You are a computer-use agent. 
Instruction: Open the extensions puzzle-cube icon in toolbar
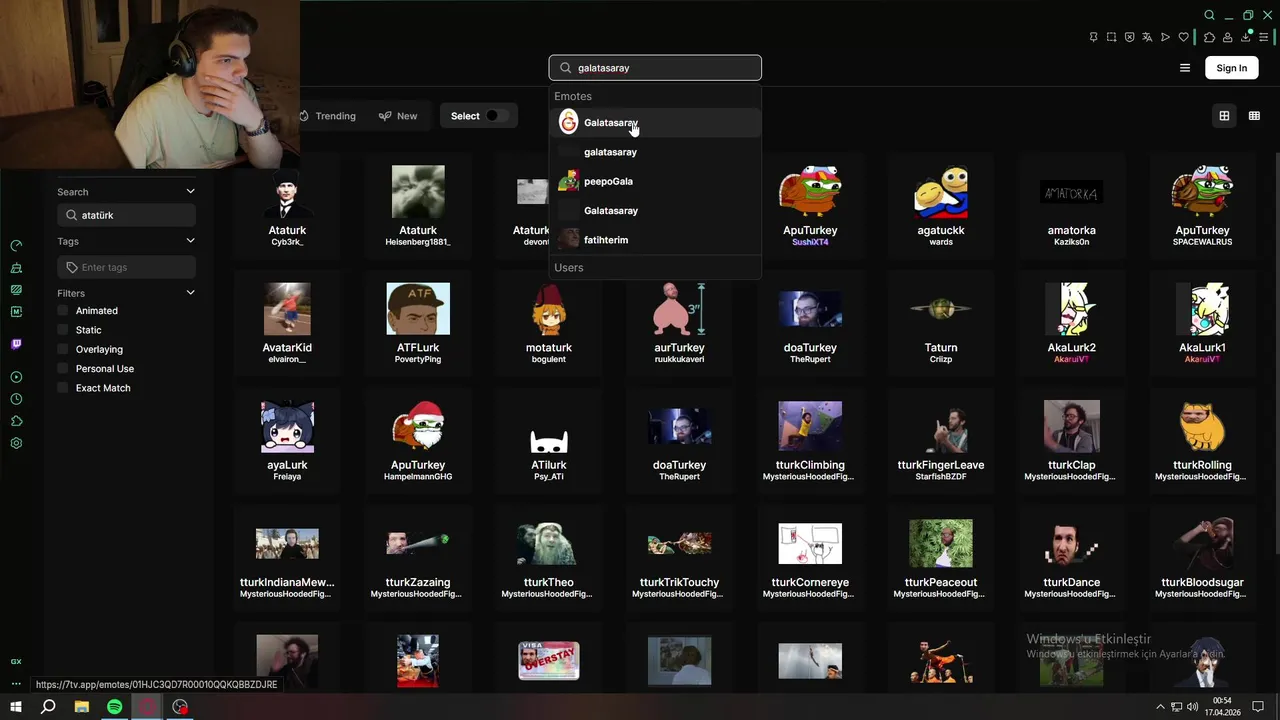(x=1209, y=37)
